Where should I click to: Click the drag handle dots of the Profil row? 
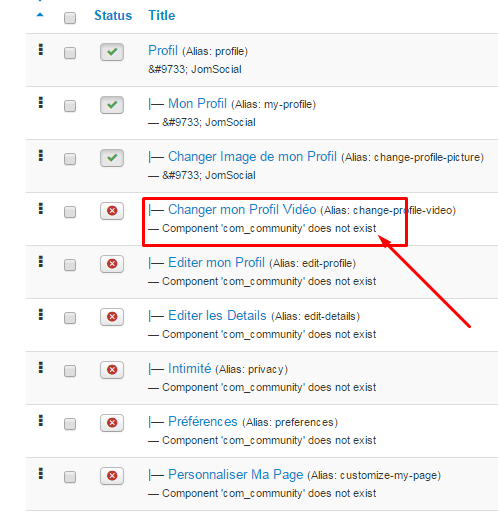click(41, 50)
